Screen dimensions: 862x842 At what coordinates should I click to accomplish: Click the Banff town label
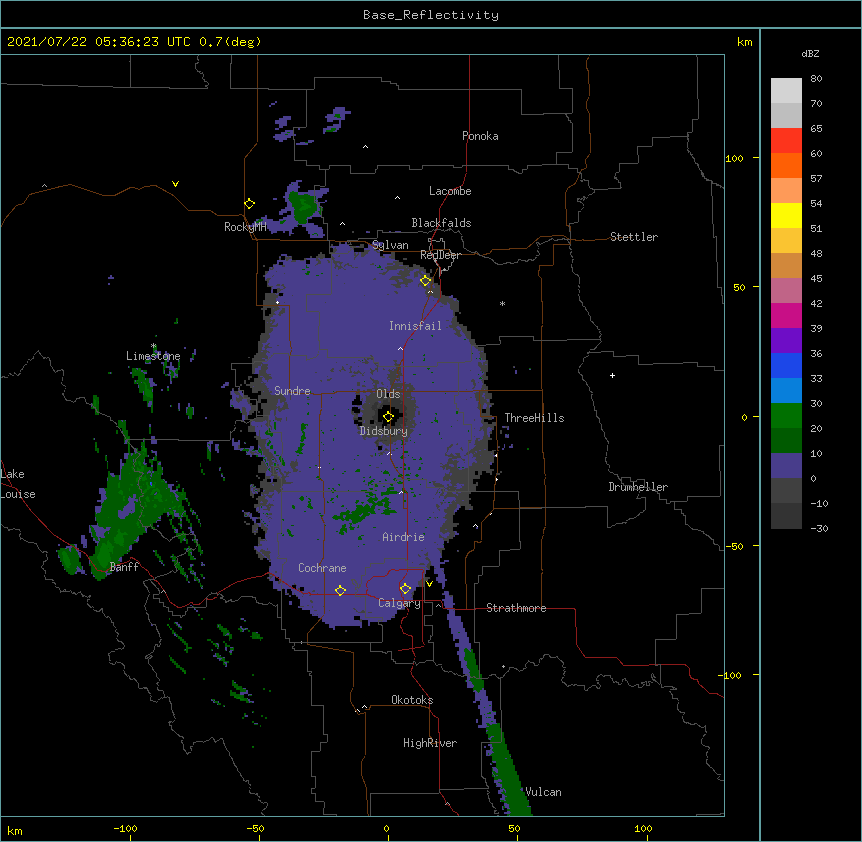coord(124,567)
